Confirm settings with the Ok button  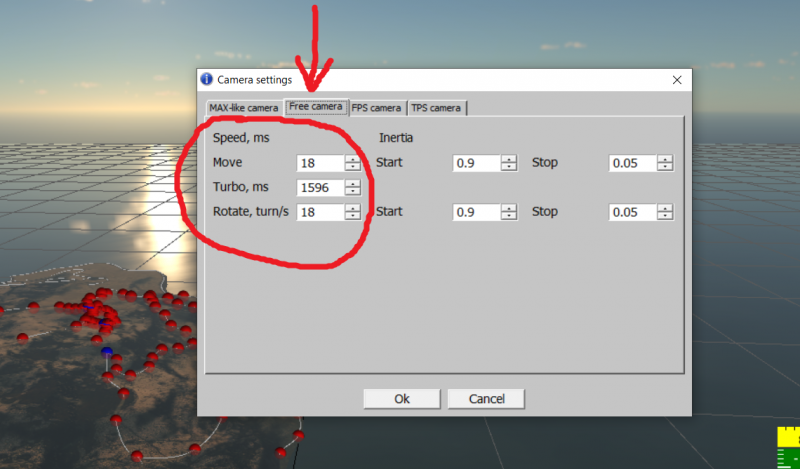pyautogui.click(x=402, y=399)
